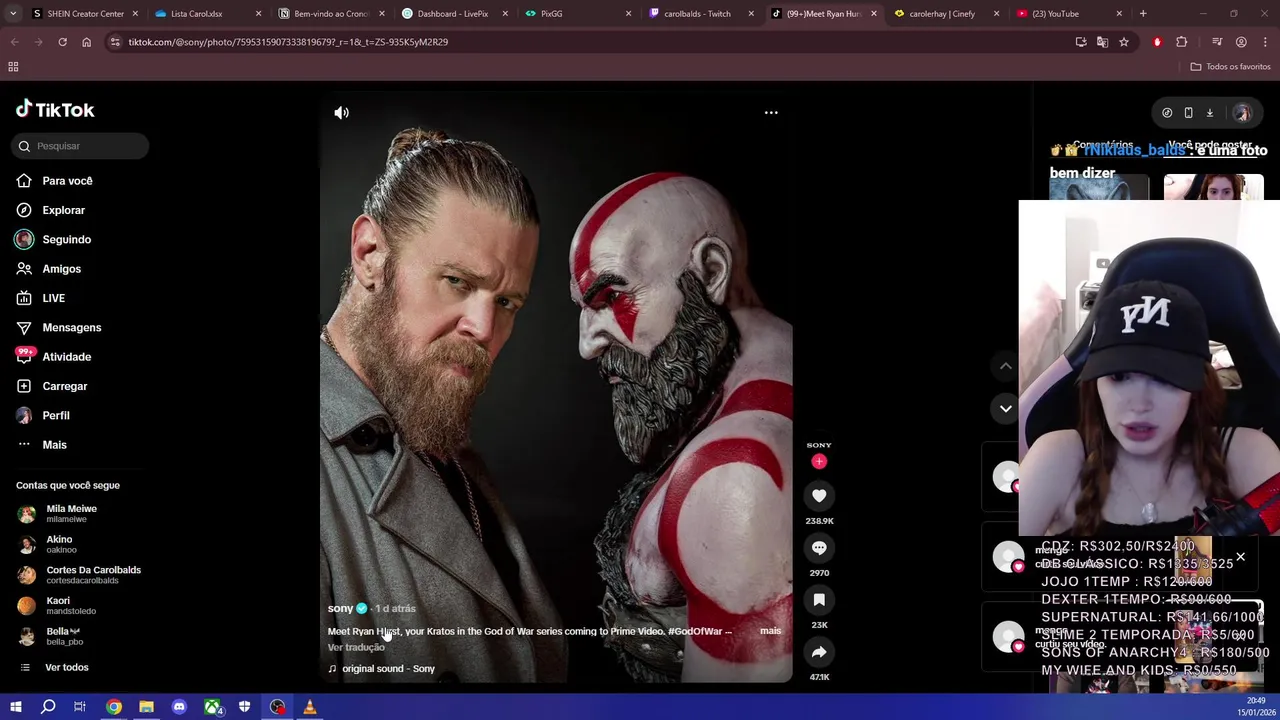Viewport: 1280px width, 720px height.
Task: Click the browser back arrow
Action: [14, 42]
